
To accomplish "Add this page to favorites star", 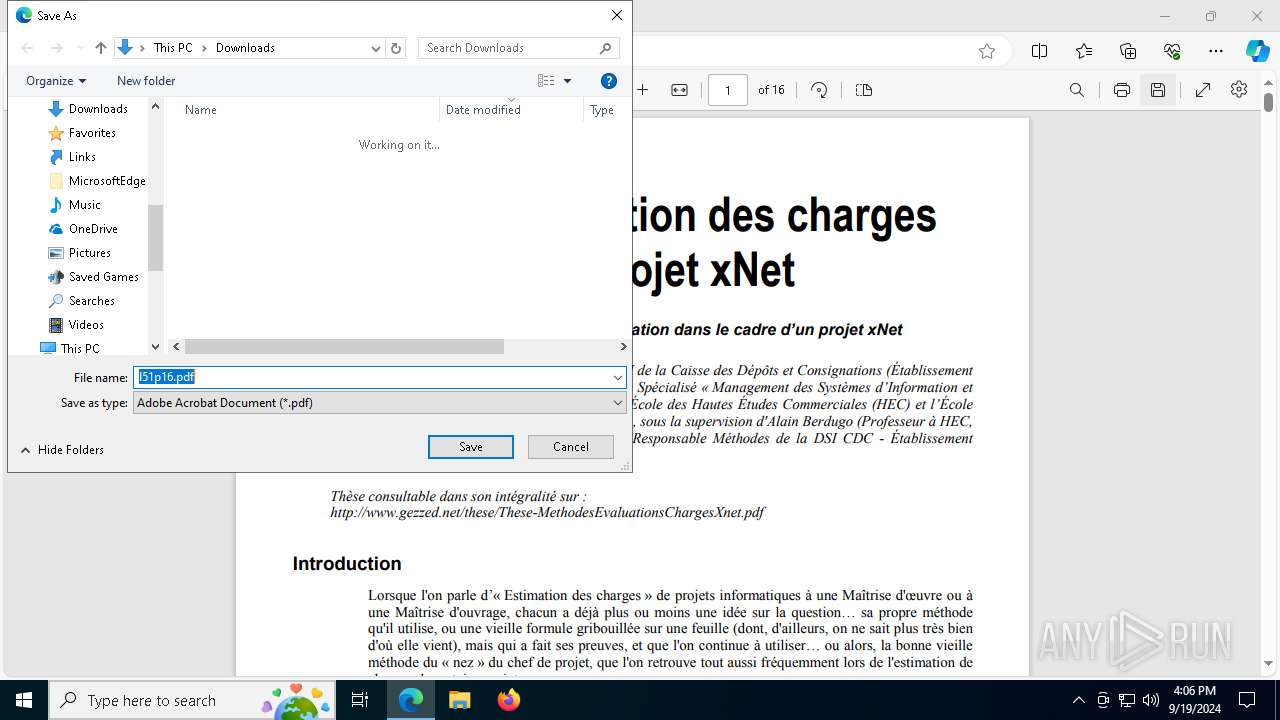I will (987, 52).
